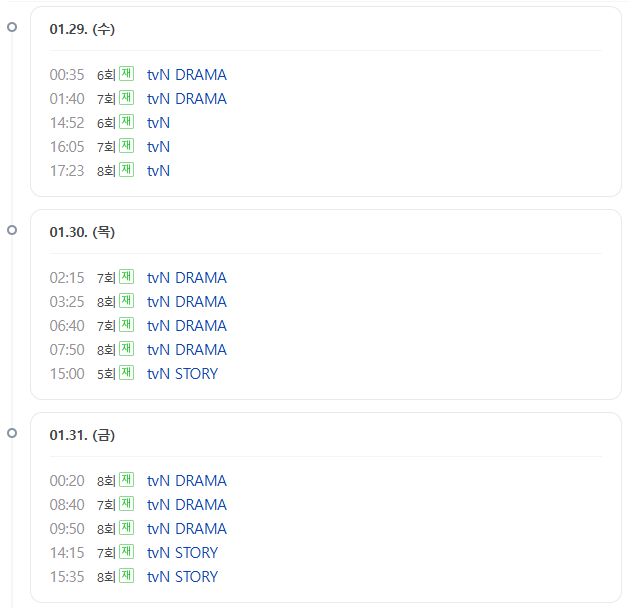Click the 07:50 broadcast time
This screenshot has height=608, width=629.
67,350
